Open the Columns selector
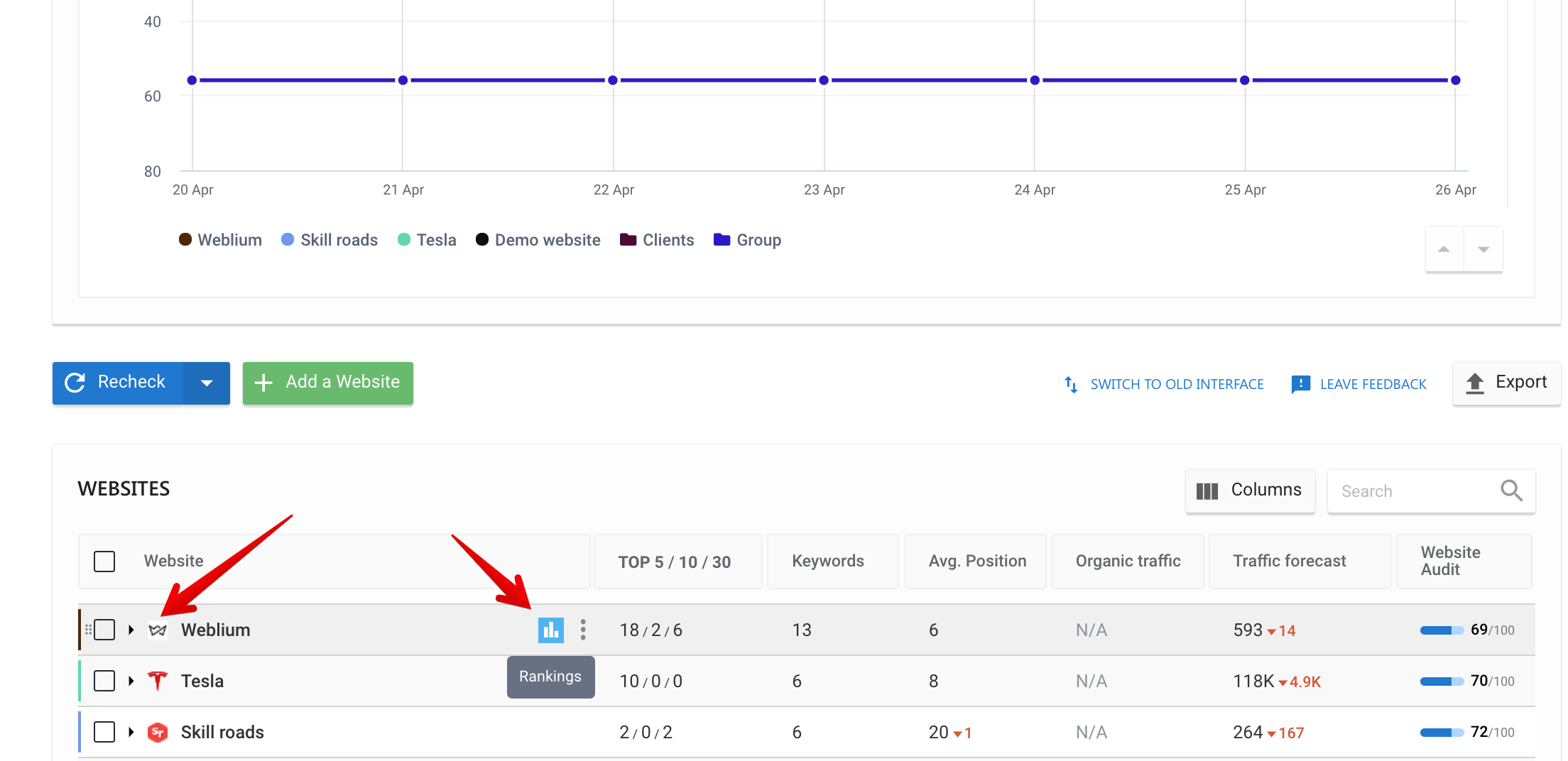1568x761 pixels. point(1250,491)
